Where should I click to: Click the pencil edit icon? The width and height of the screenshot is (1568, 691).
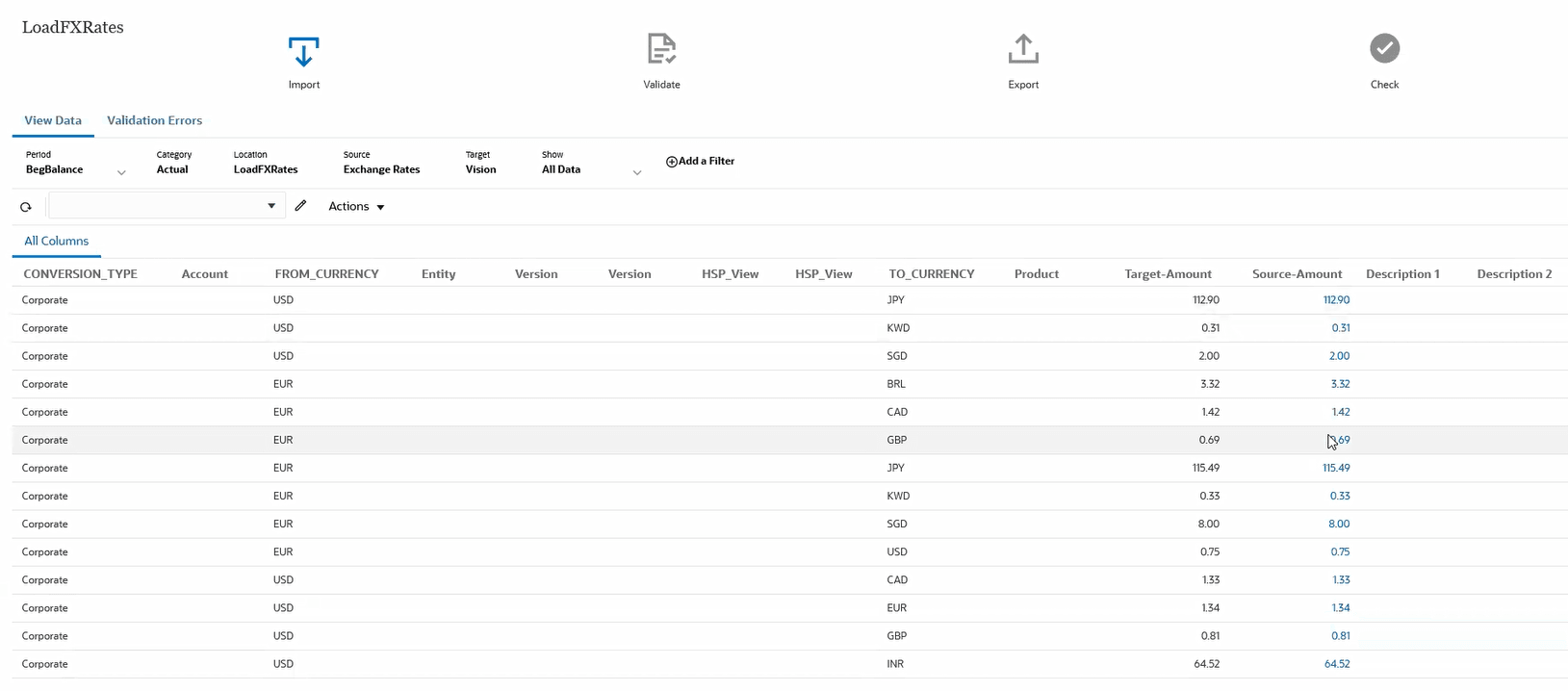(x=300, y=206)
